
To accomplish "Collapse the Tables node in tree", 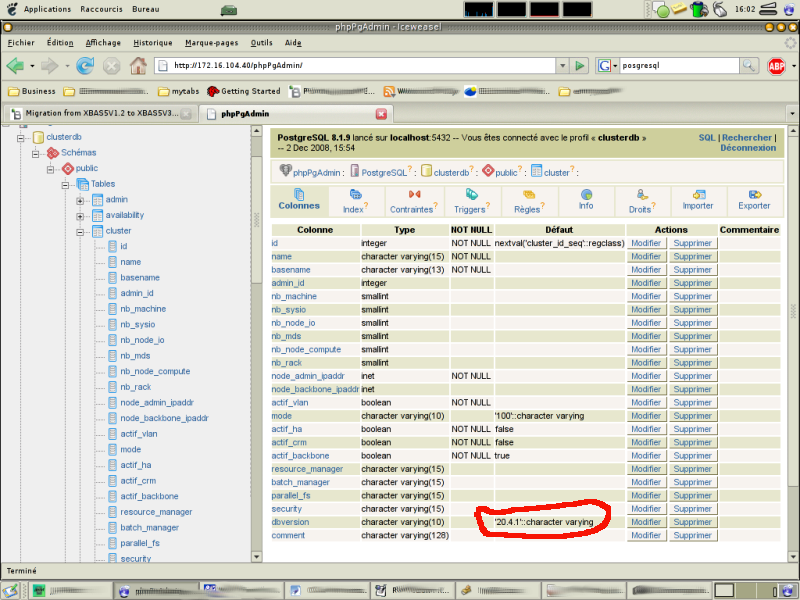I will coord(65,184).
